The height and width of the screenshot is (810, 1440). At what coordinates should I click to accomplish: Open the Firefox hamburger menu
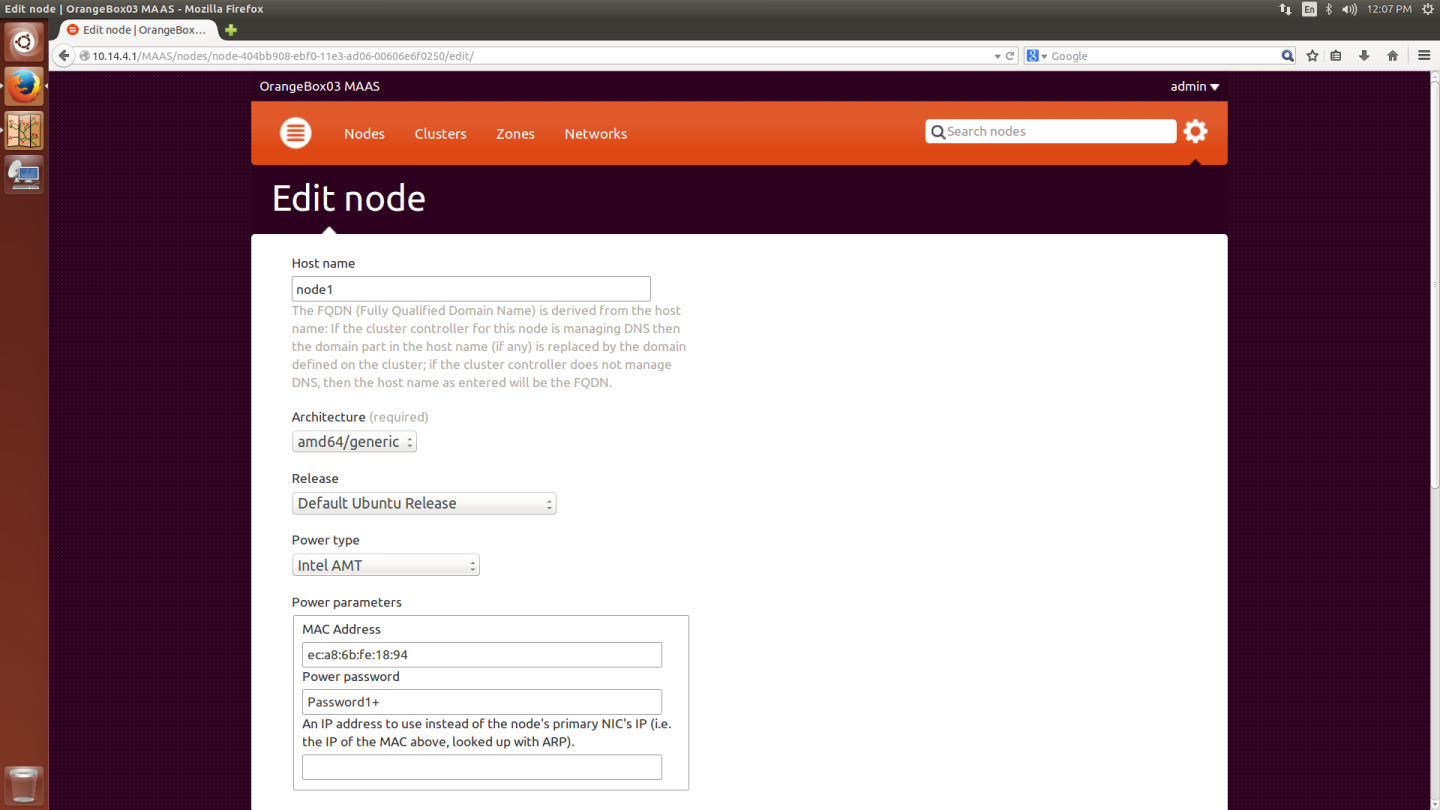1424,56
